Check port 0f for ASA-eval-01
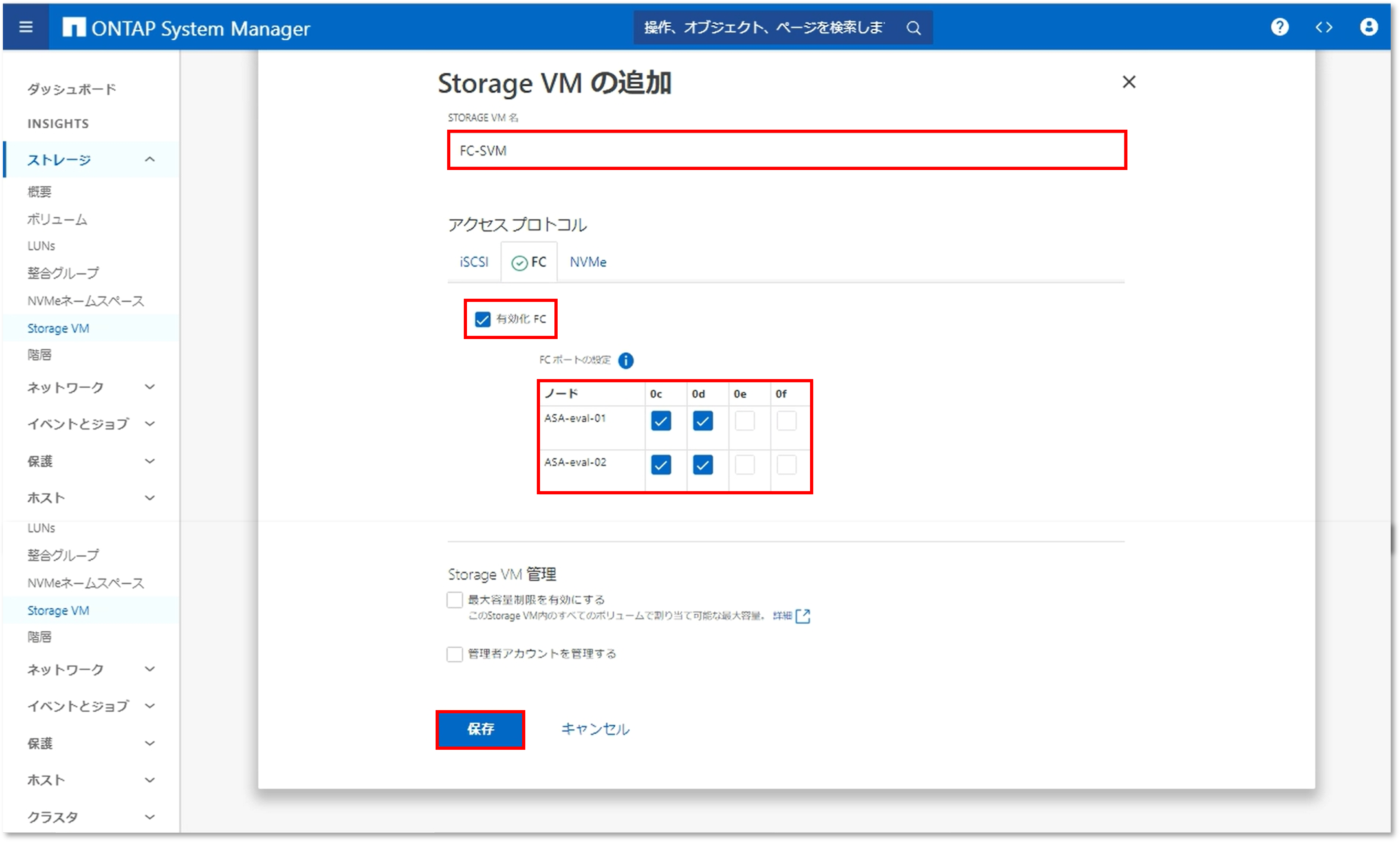 point(786,421)
